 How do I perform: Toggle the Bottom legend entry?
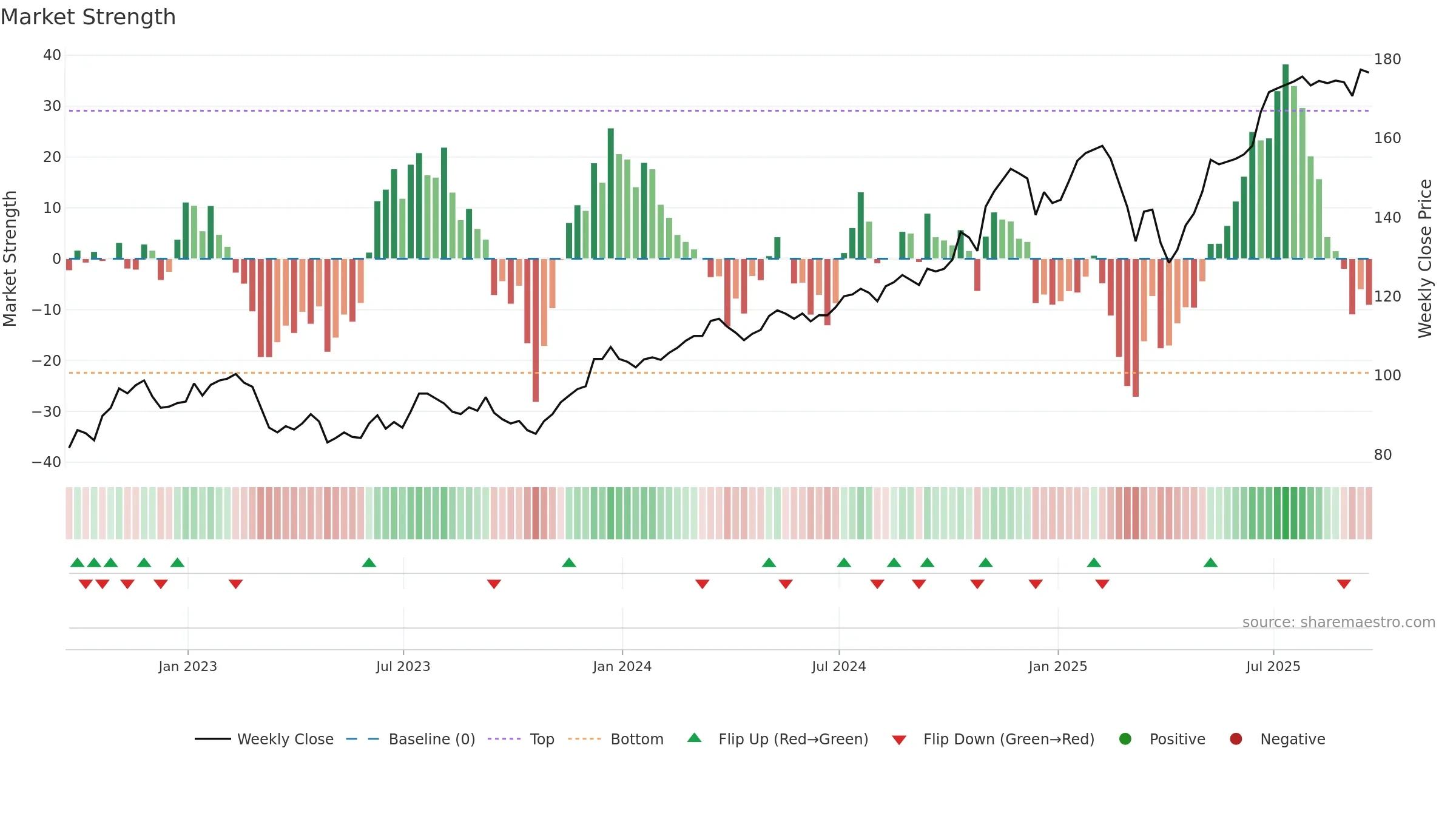615,739
